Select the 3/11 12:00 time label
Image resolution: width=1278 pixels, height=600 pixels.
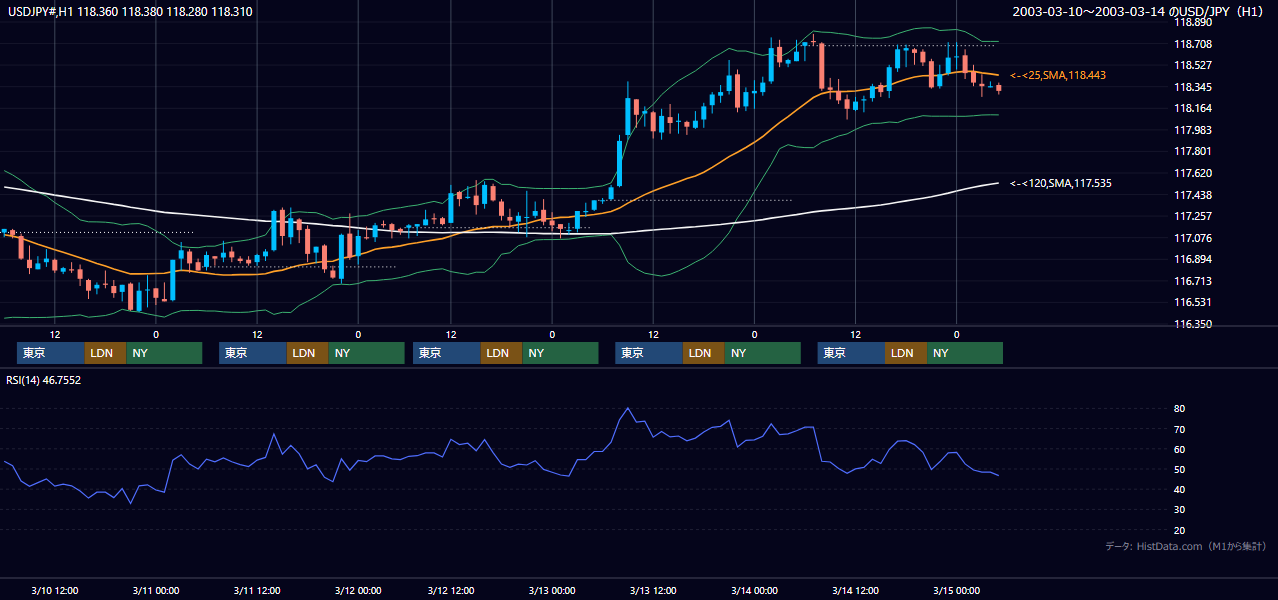(x=257, y=590)
